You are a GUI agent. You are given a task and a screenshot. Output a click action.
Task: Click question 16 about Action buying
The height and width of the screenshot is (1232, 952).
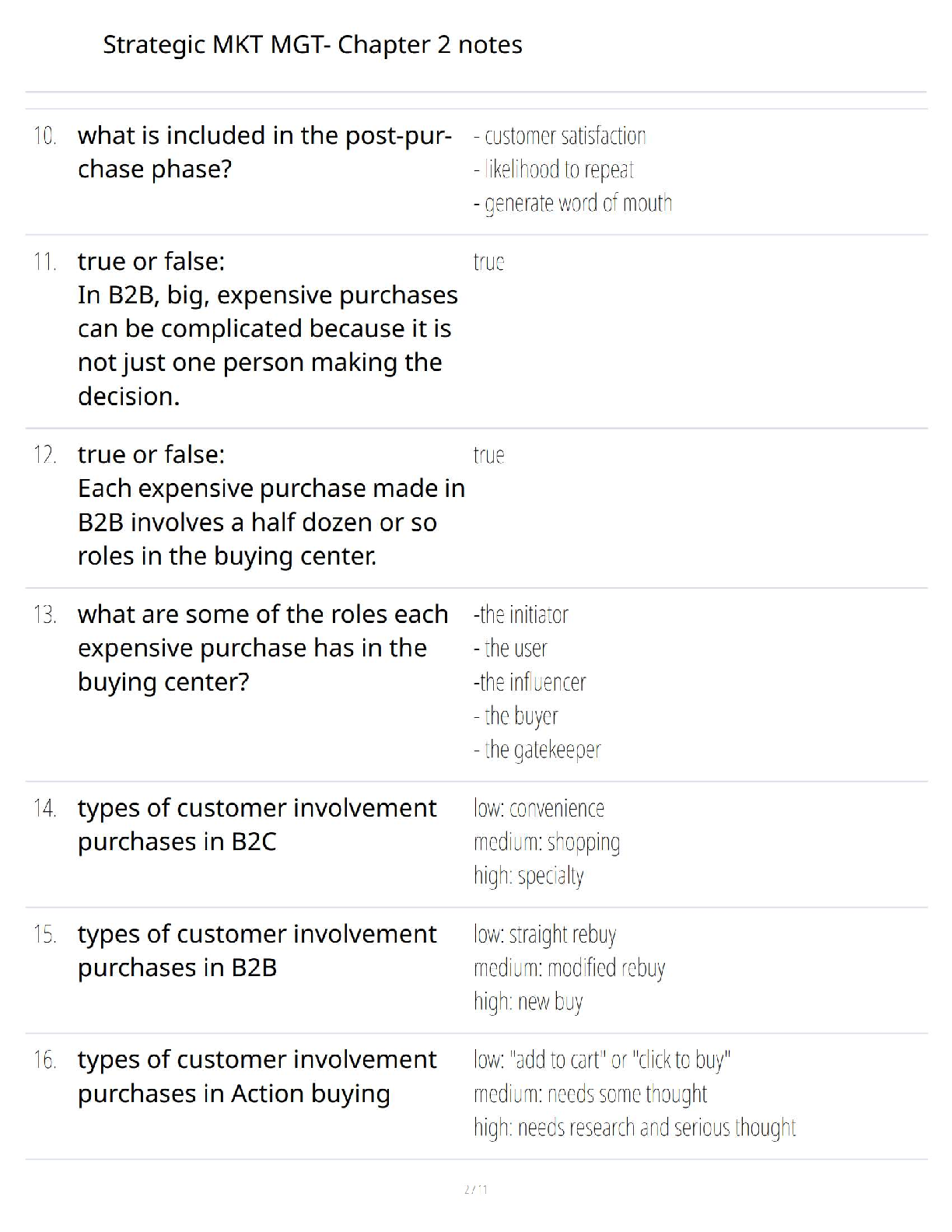click(x=257, y=1076)
